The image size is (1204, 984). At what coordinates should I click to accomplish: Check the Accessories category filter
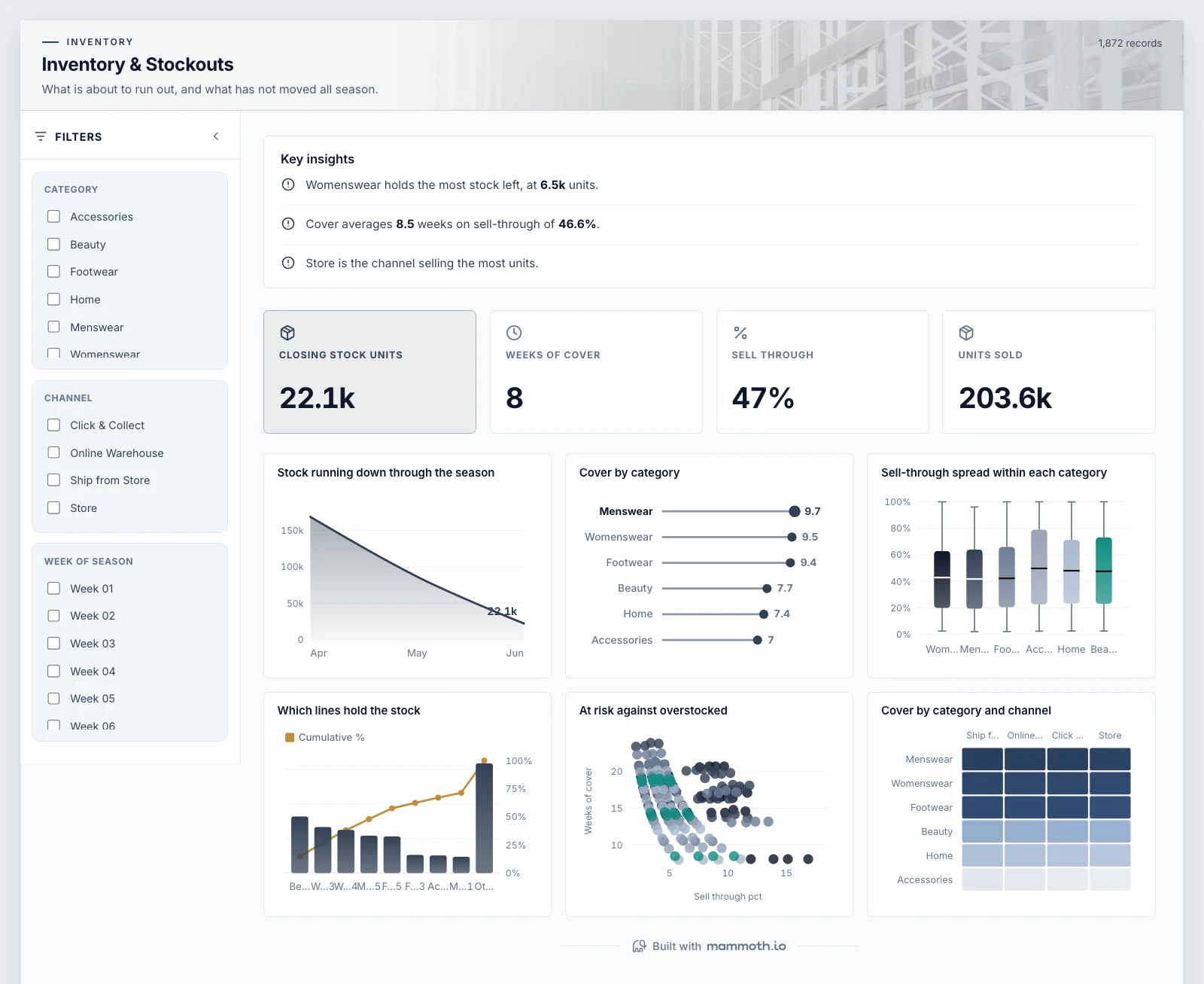54,217
